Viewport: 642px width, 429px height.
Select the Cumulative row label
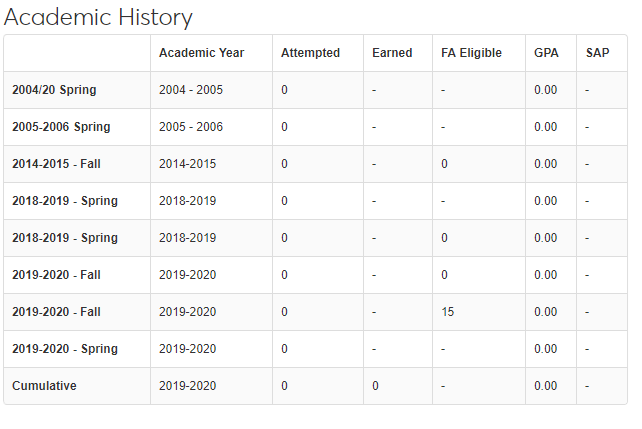click(x=44, y=386)
